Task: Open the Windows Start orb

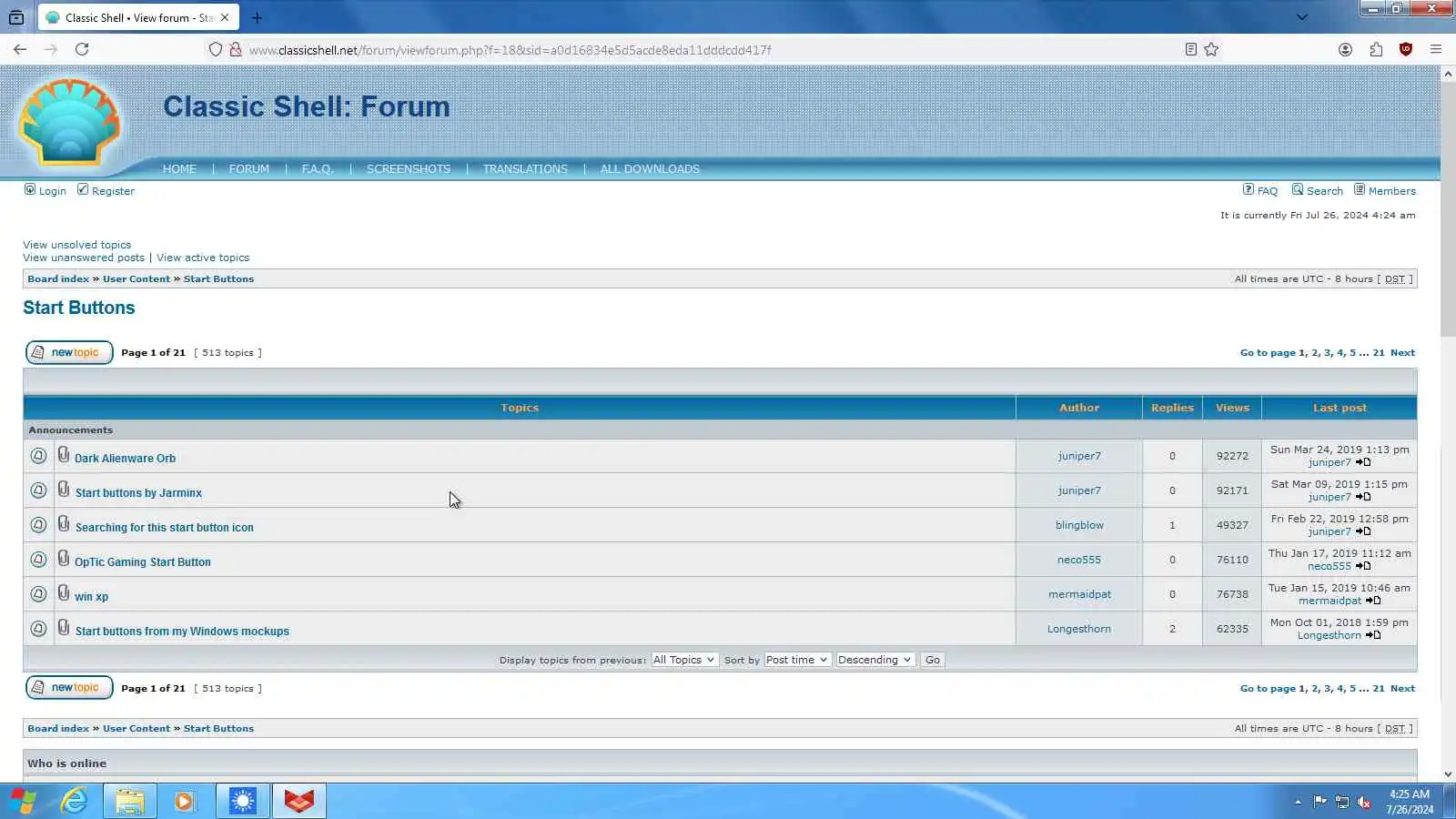Action: (24, 801)
